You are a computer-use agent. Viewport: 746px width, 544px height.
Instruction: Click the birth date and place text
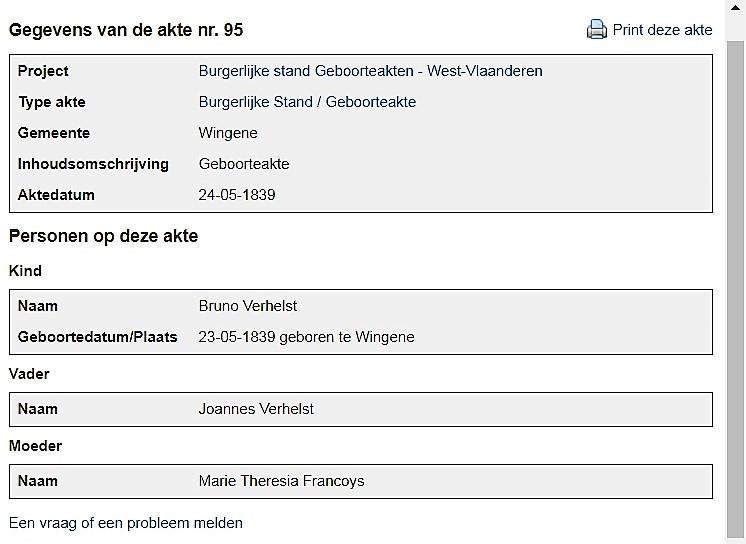click(x=306, y=337)
